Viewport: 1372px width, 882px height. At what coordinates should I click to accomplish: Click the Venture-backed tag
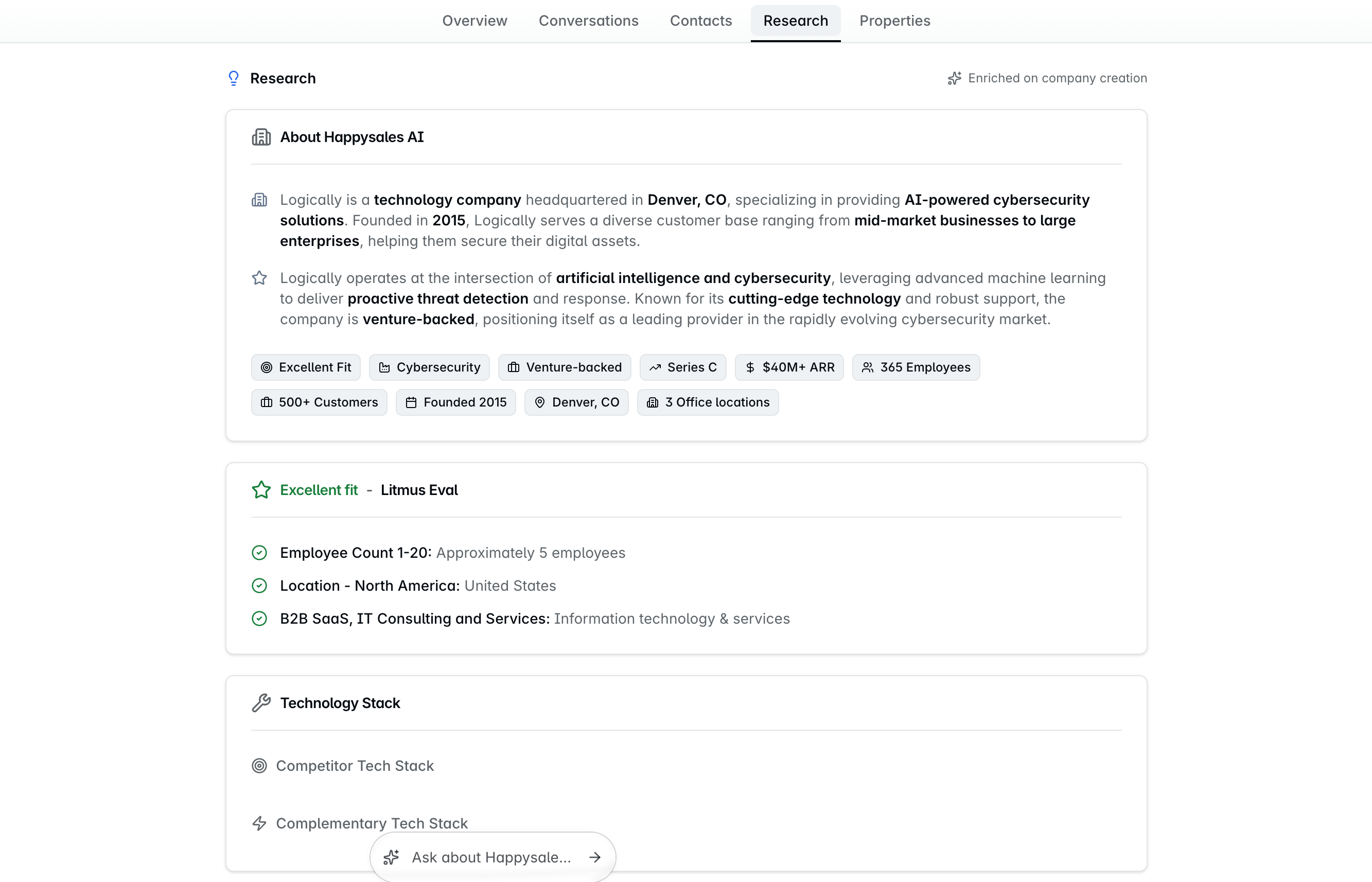pyautogui.click(x=565, y=367)
